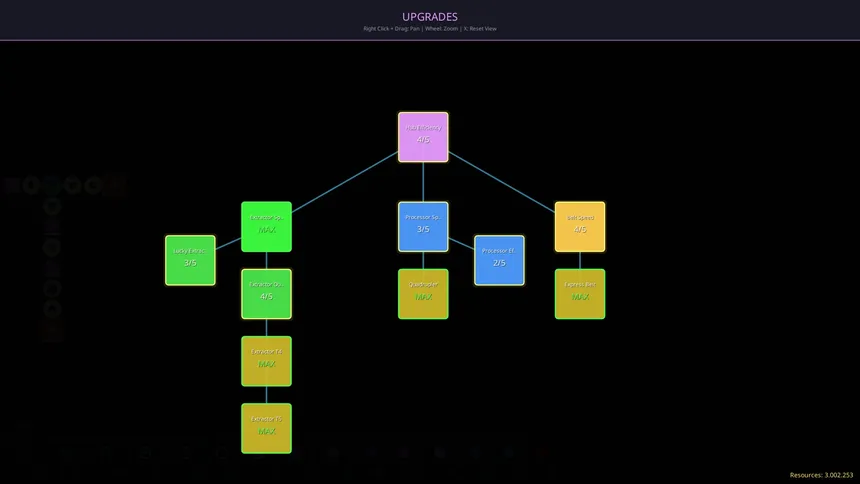Upgrade Processor Efficiency at level 2/5

tap(499, 260)
